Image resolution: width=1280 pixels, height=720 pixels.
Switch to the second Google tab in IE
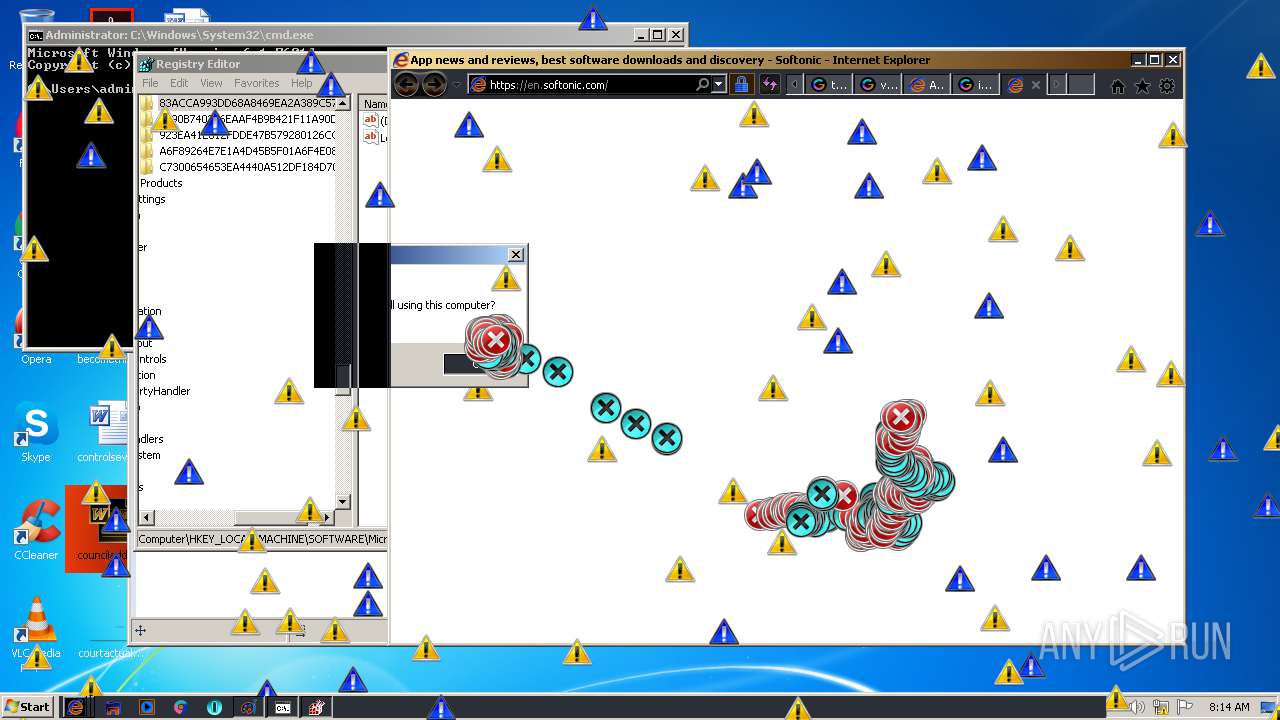[x=878, y=85]
